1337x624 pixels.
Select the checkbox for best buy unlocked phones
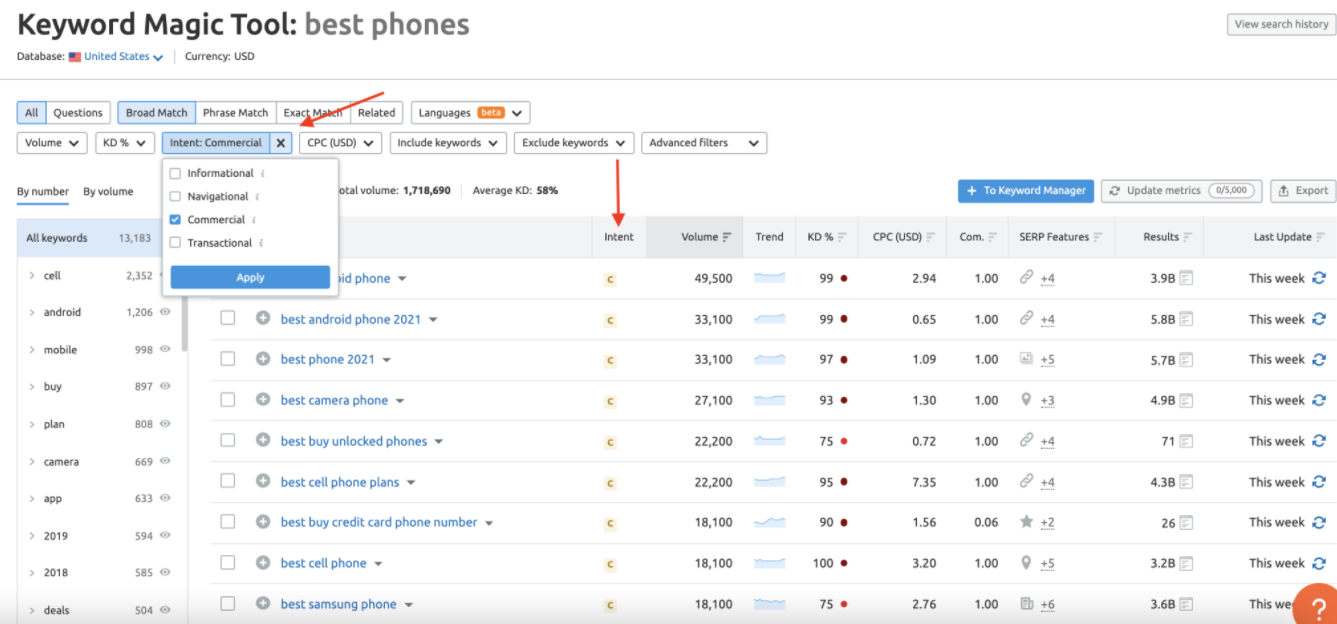tap(228, 441)
